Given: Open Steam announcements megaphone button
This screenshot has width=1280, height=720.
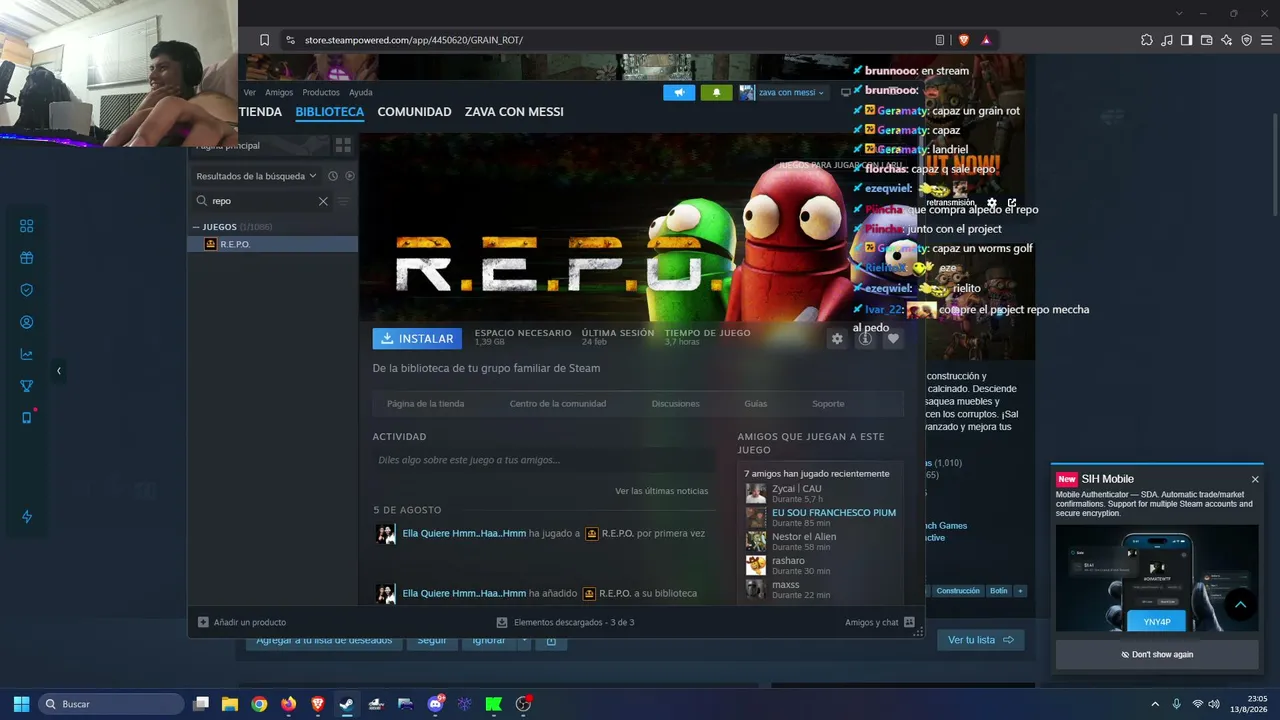Looking at the screenshot, I should pos(679,93).
